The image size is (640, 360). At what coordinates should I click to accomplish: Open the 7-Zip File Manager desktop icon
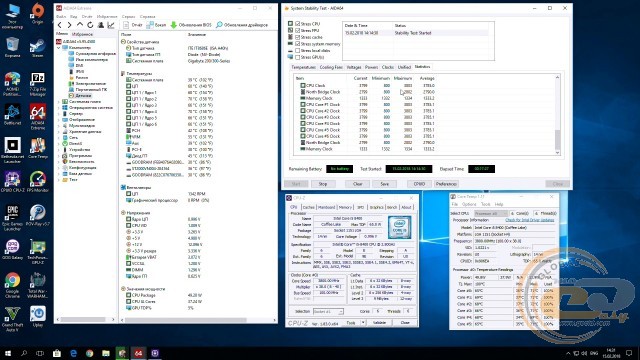pos(38,84)
